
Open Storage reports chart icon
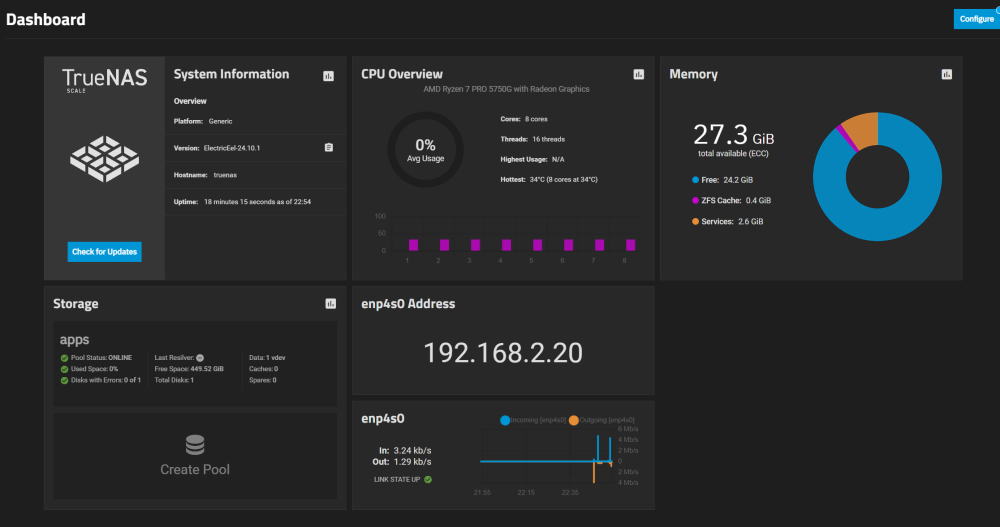[330, 304]
